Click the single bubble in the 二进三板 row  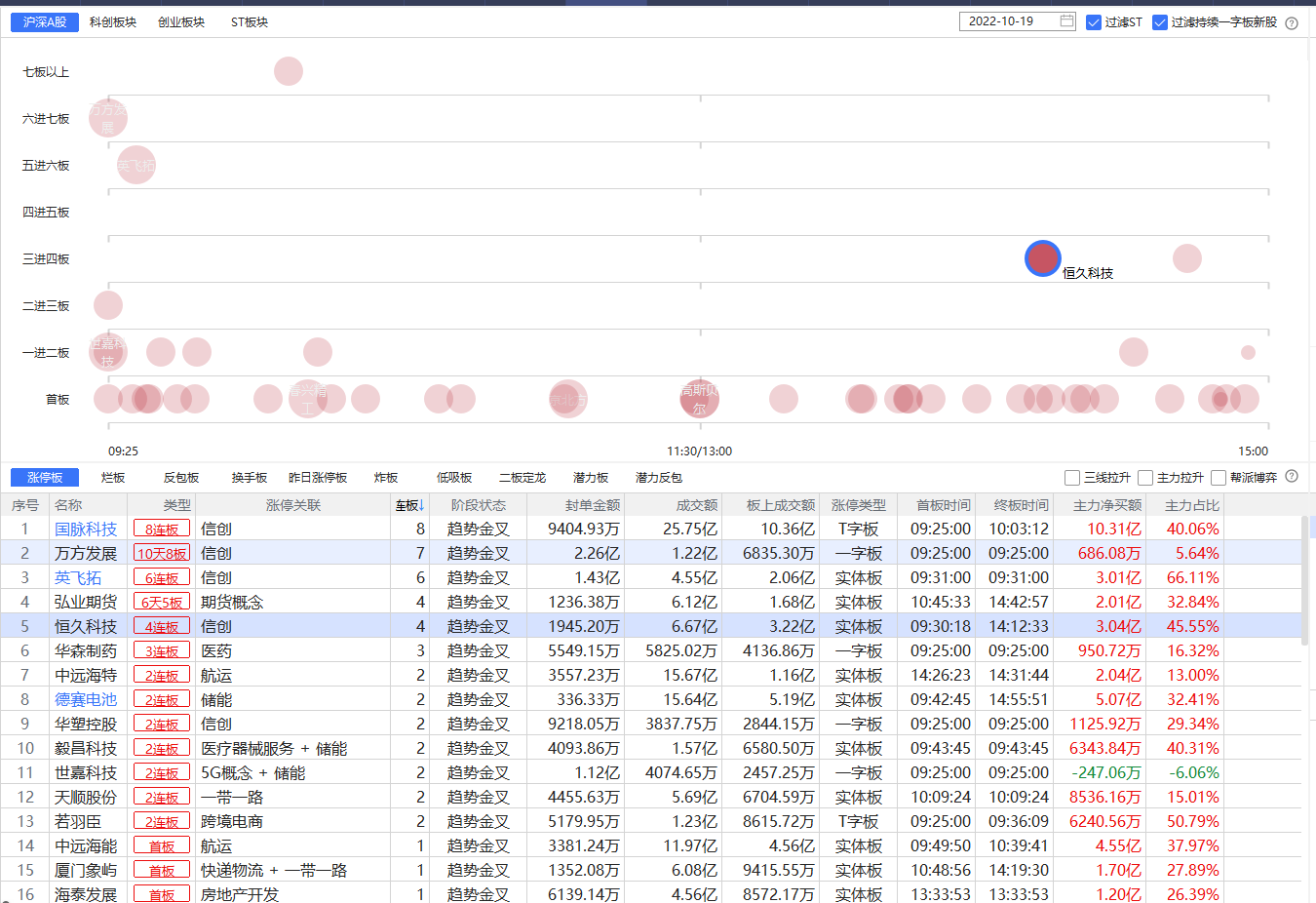tap(108, 305)
